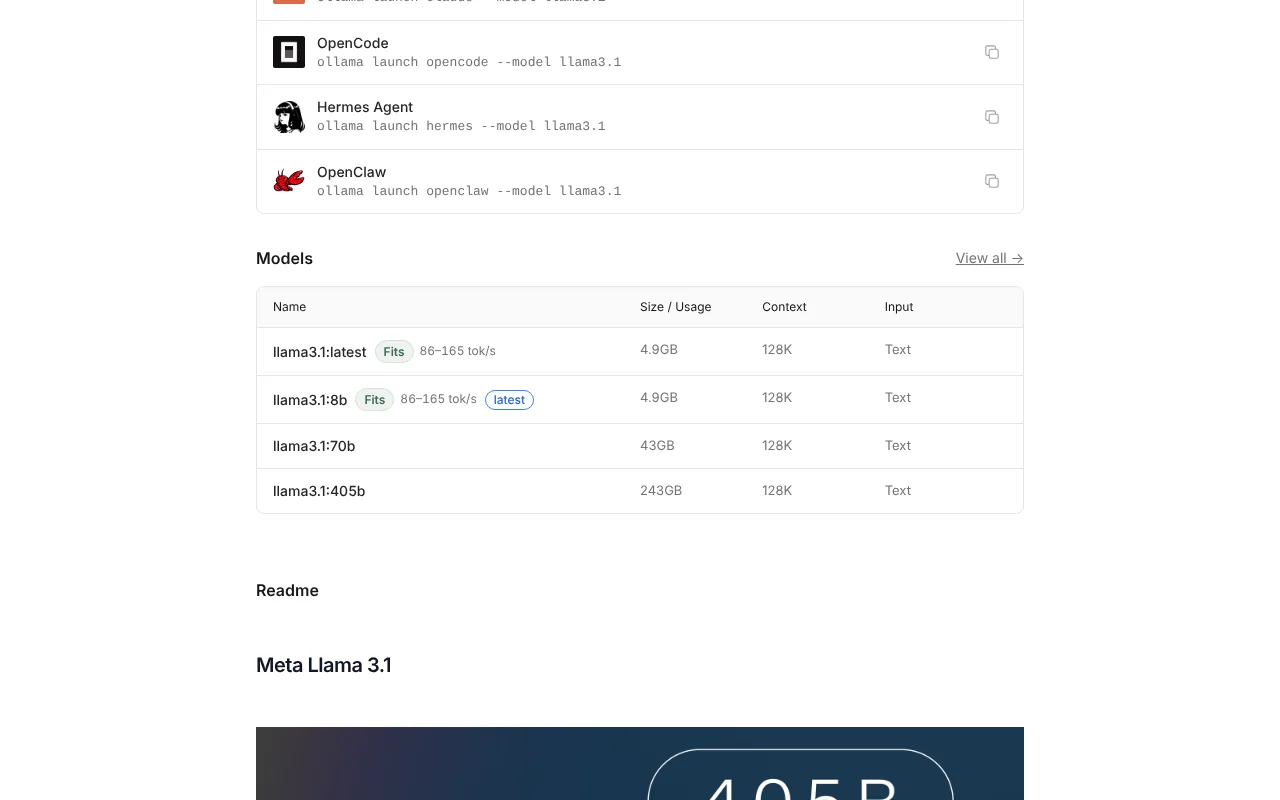This screenshot has width=1280, height=800.
Task: Click 86–165 tok/s on llama3.1:latest row
Action: tap(458, 351)
